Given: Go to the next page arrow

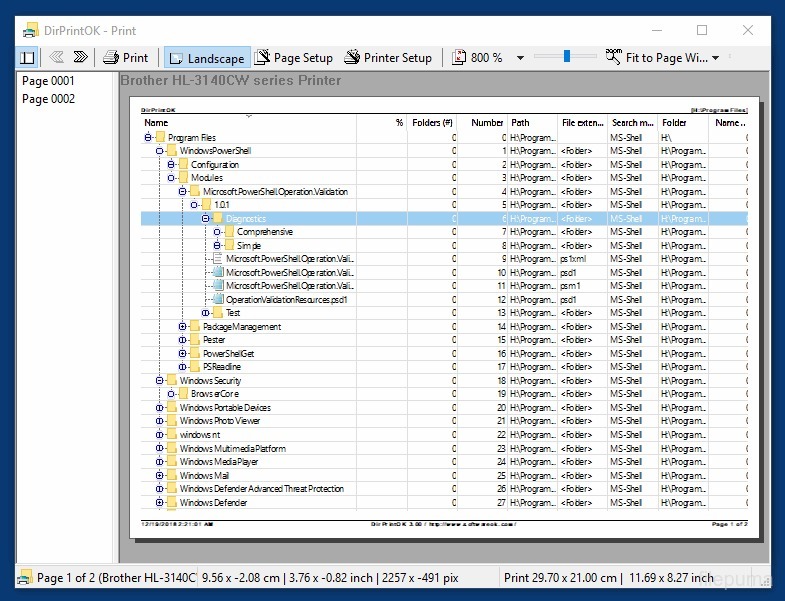Looking at the screenshot, I should (x=82, y=58).
